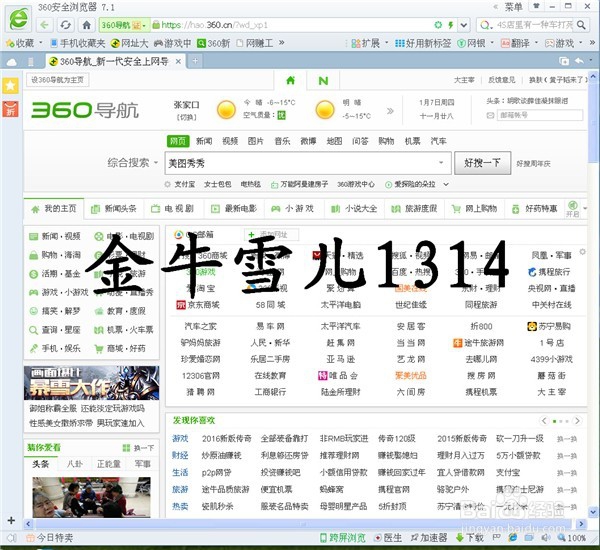Open the yellow star favorites sidebar icon

pos(10,85)
